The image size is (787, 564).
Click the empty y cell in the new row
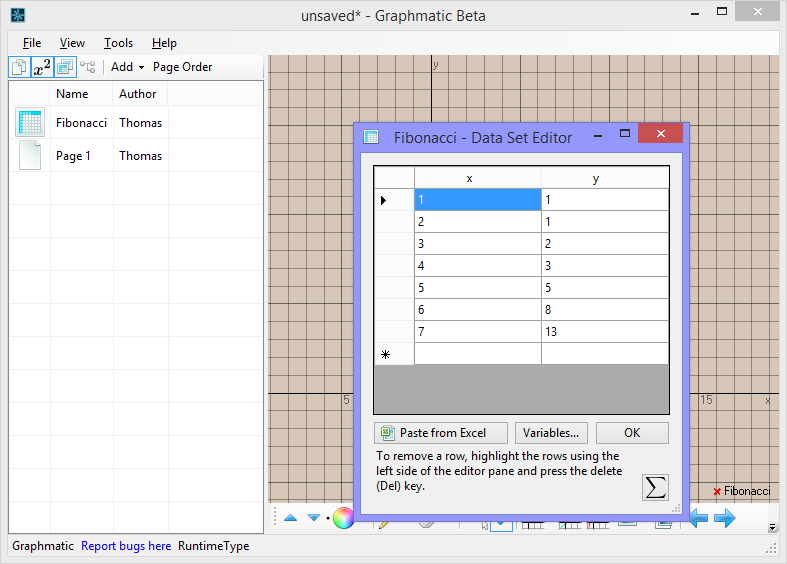605,354
